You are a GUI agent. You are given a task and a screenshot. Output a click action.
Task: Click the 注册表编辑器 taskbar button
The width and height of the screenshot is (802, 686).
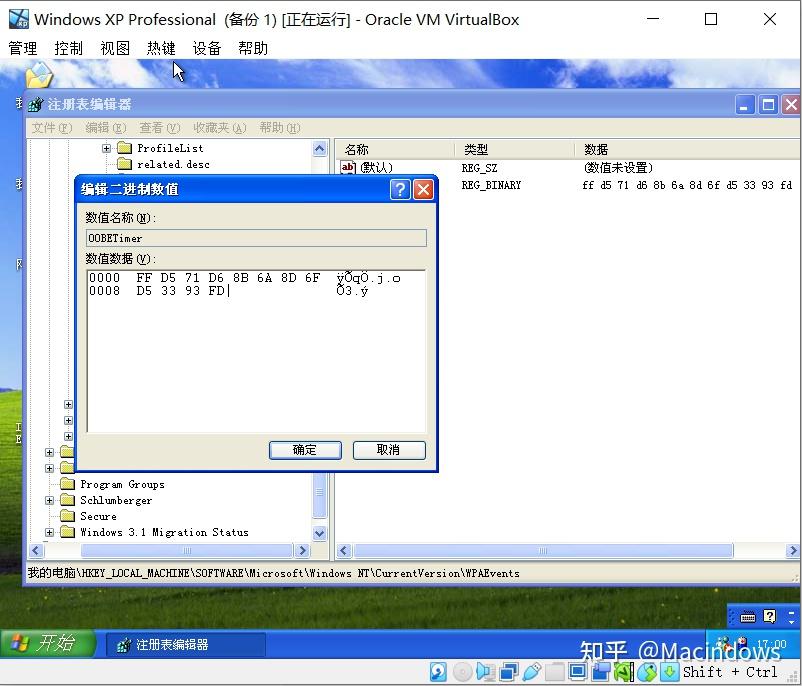pyautogui.click(x=186, y=645)
